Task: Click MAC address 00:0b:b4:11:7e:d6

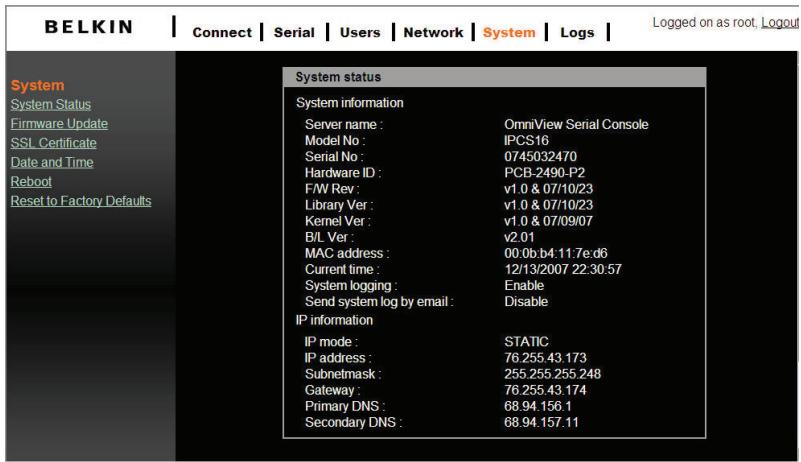Action: [x=556, y=253]
